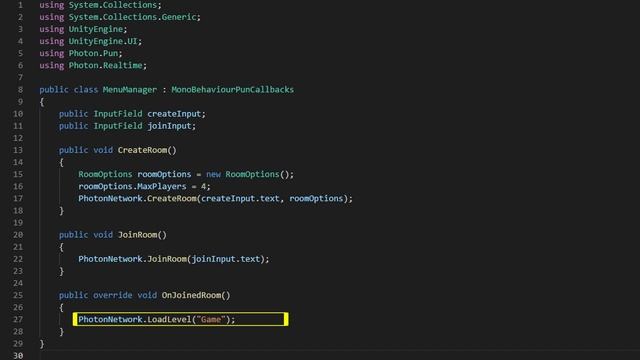Click line number 13 in the gutter

18,150
